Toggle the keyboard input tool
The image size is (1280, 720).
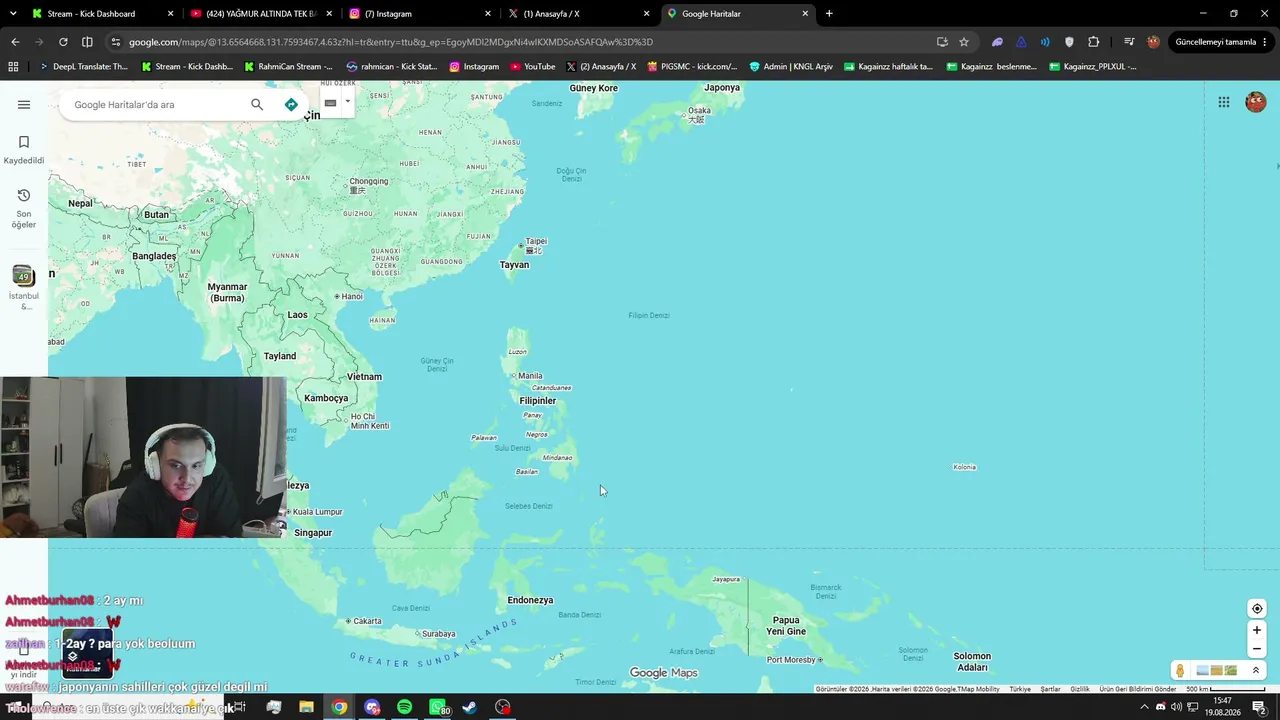coord(330,102)
